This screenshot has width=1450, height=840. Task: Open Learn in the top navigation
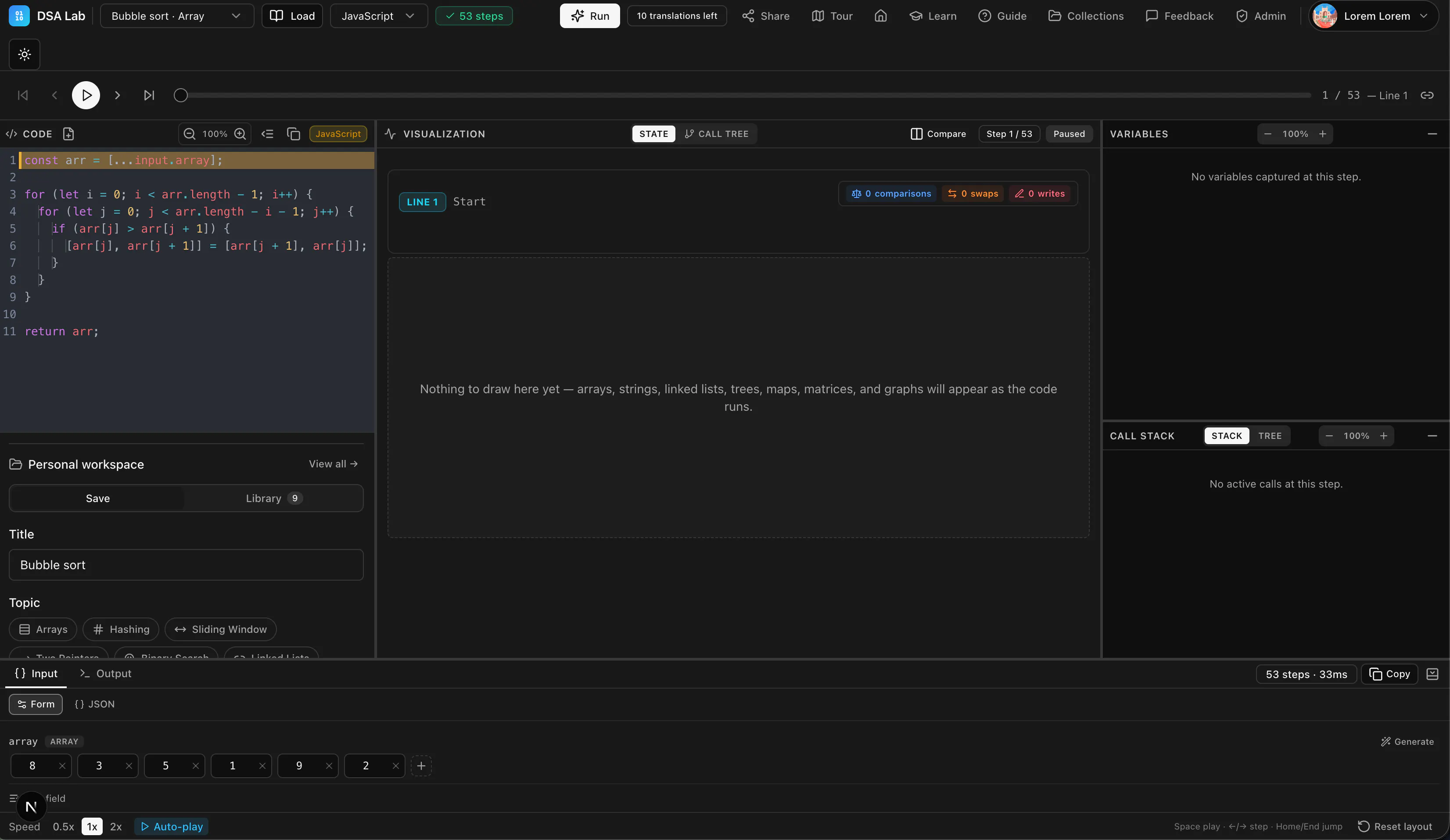(x=933, y=16)
